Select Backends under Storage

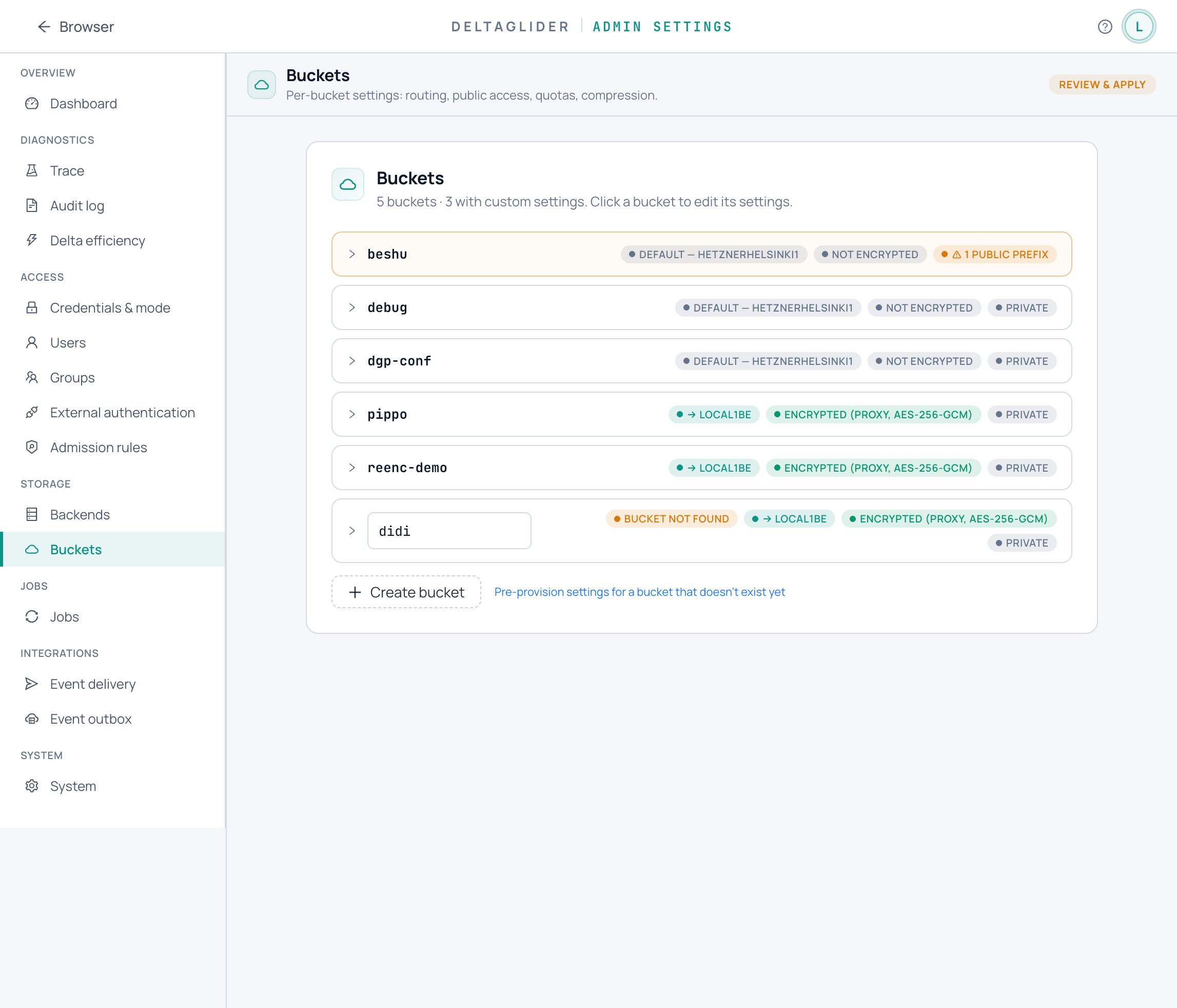112,514
